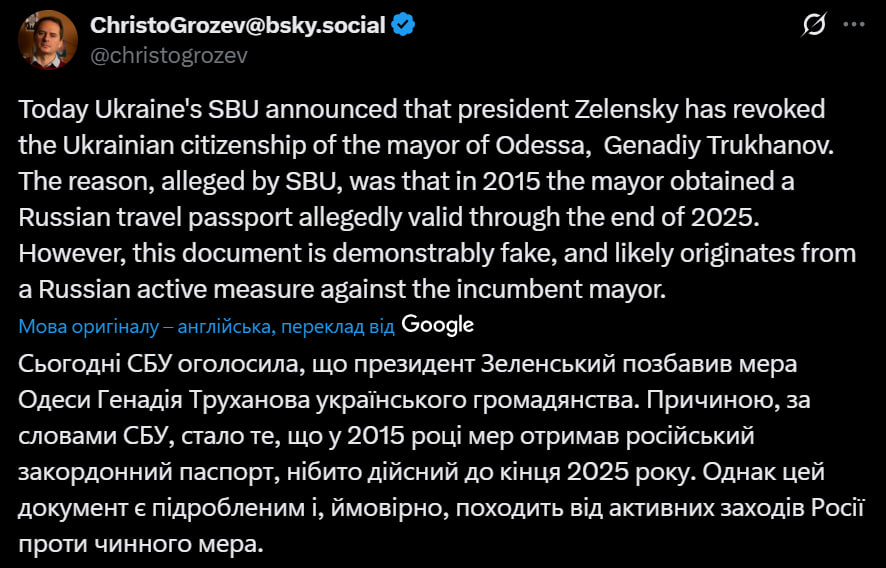Click the ChristoGrozev@bsky.social display name
The width and height of the screenshot is (886, 568).
[x=238, y=26]
